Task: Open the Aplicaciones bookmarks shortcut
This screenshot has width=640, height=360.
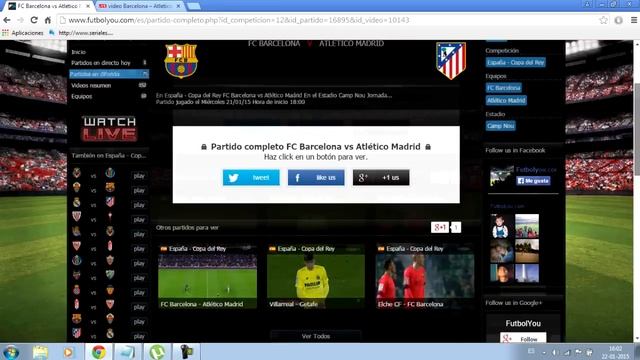Action: [23, 33]
